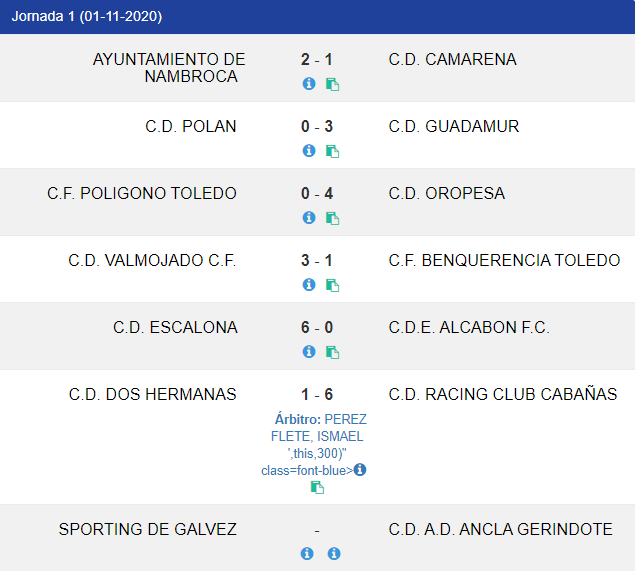Open match report icon for Nambroca vs Camarena
641x574 pixels.
[332, 84]
